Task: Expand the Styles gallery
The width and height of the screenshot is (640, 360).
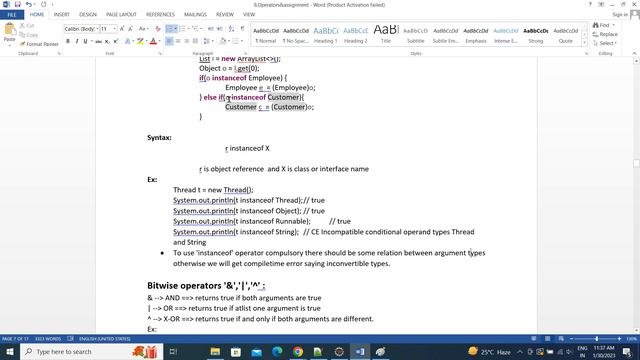Action: [584, 42]
